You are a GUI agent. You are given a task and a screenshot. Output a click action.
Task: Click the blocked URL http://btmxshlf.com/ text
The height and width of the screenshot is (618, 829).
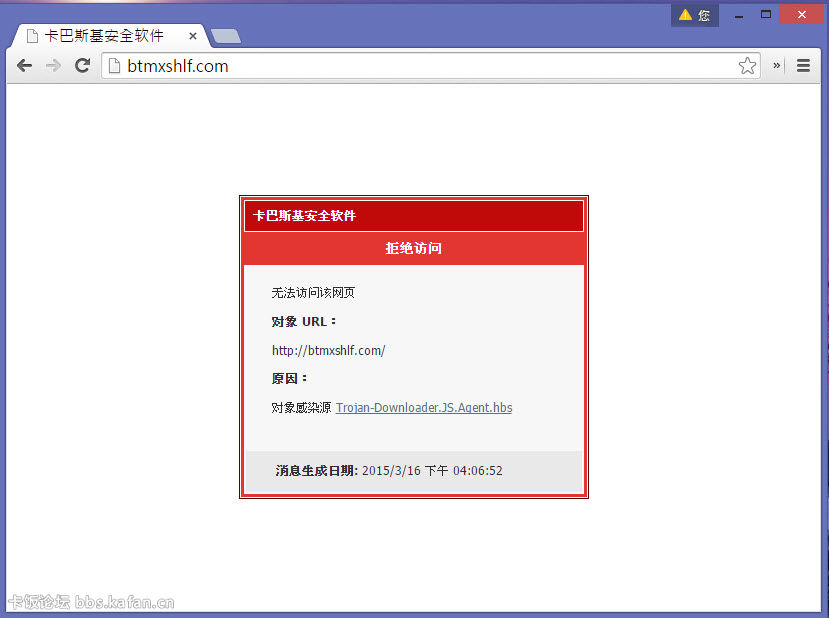click(x=328, y=350)
